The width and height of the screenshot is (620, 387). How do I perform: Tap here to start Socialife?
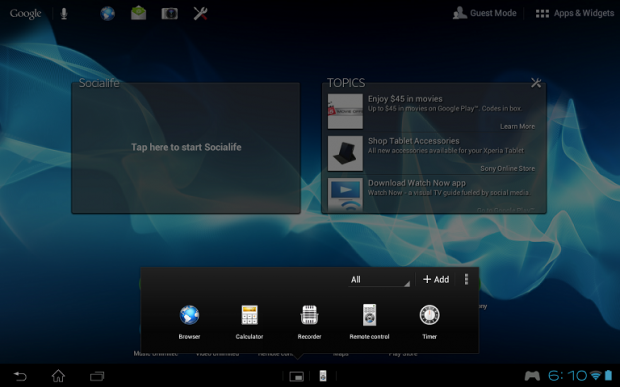point(186,147)
